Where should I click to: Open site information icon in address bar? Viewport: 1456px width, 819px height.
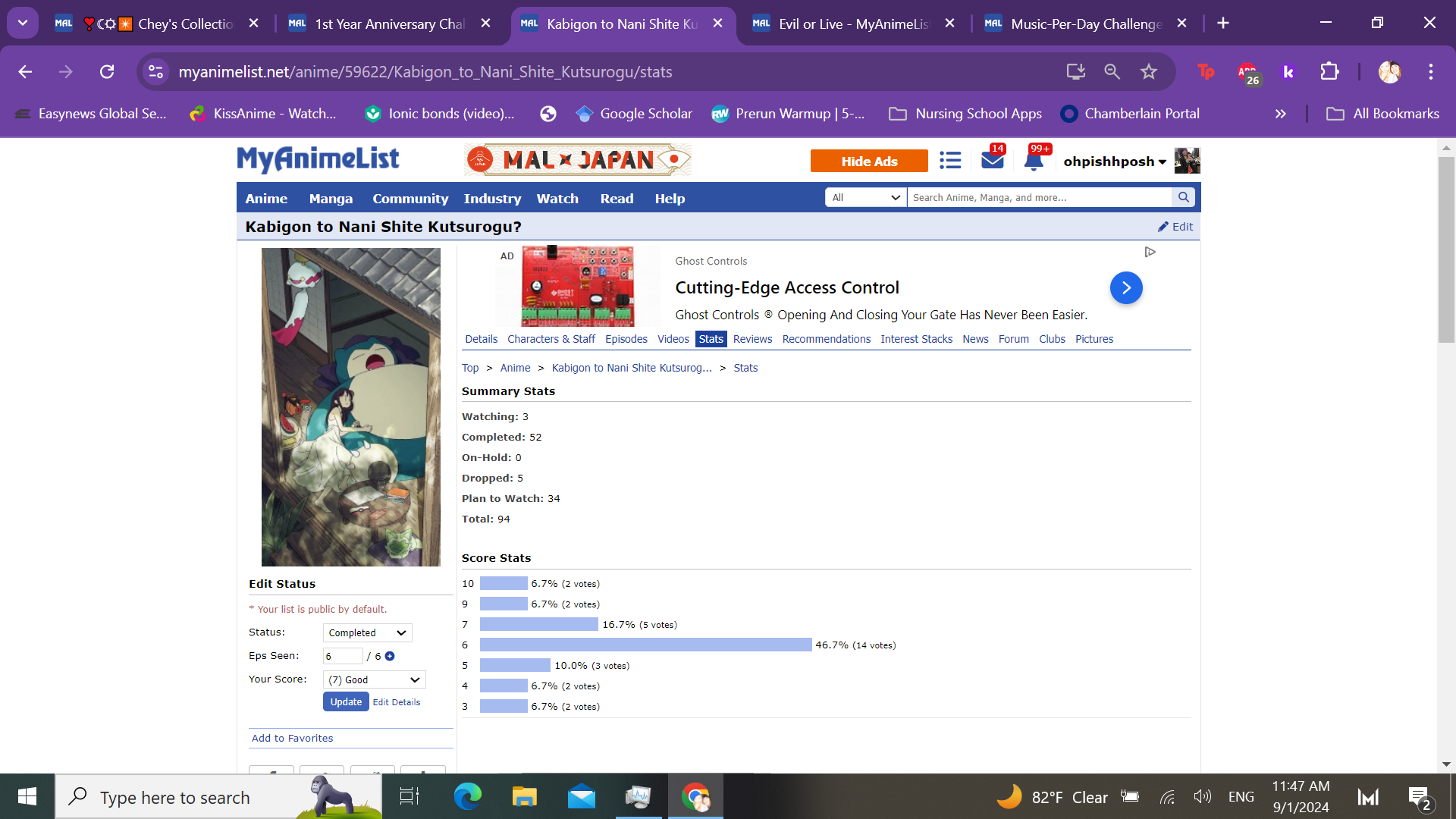155,71
